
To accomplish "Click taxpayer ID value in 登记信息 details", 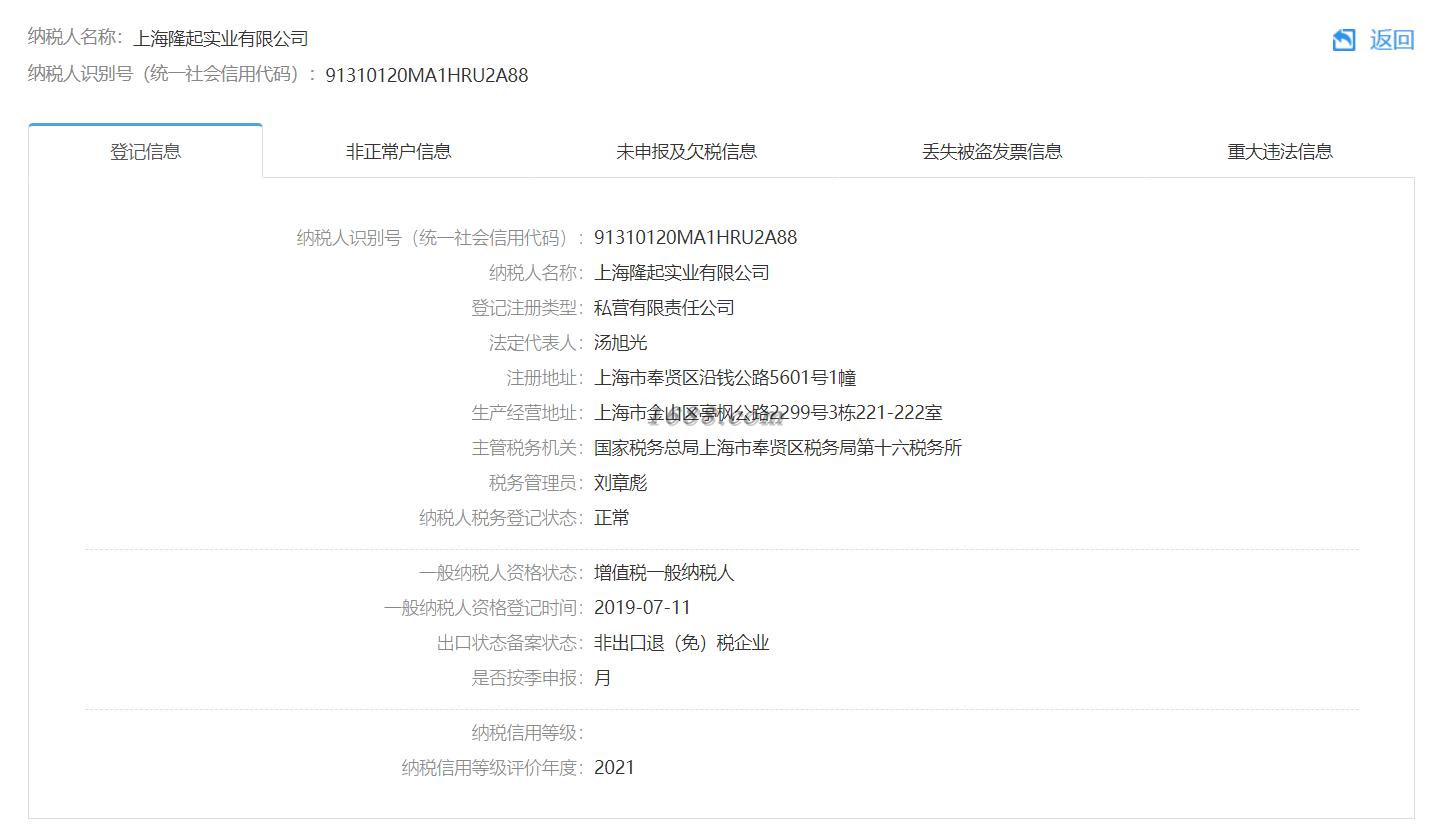I will [x=695, y=238].
